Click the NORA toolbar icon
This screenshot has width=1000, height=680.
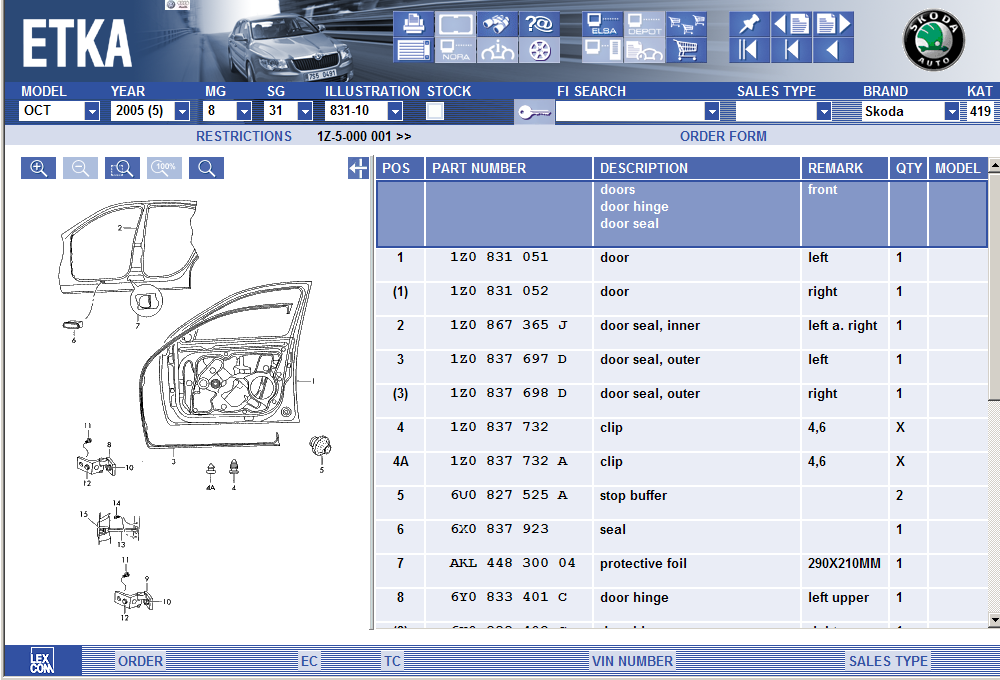click(456, 50)
